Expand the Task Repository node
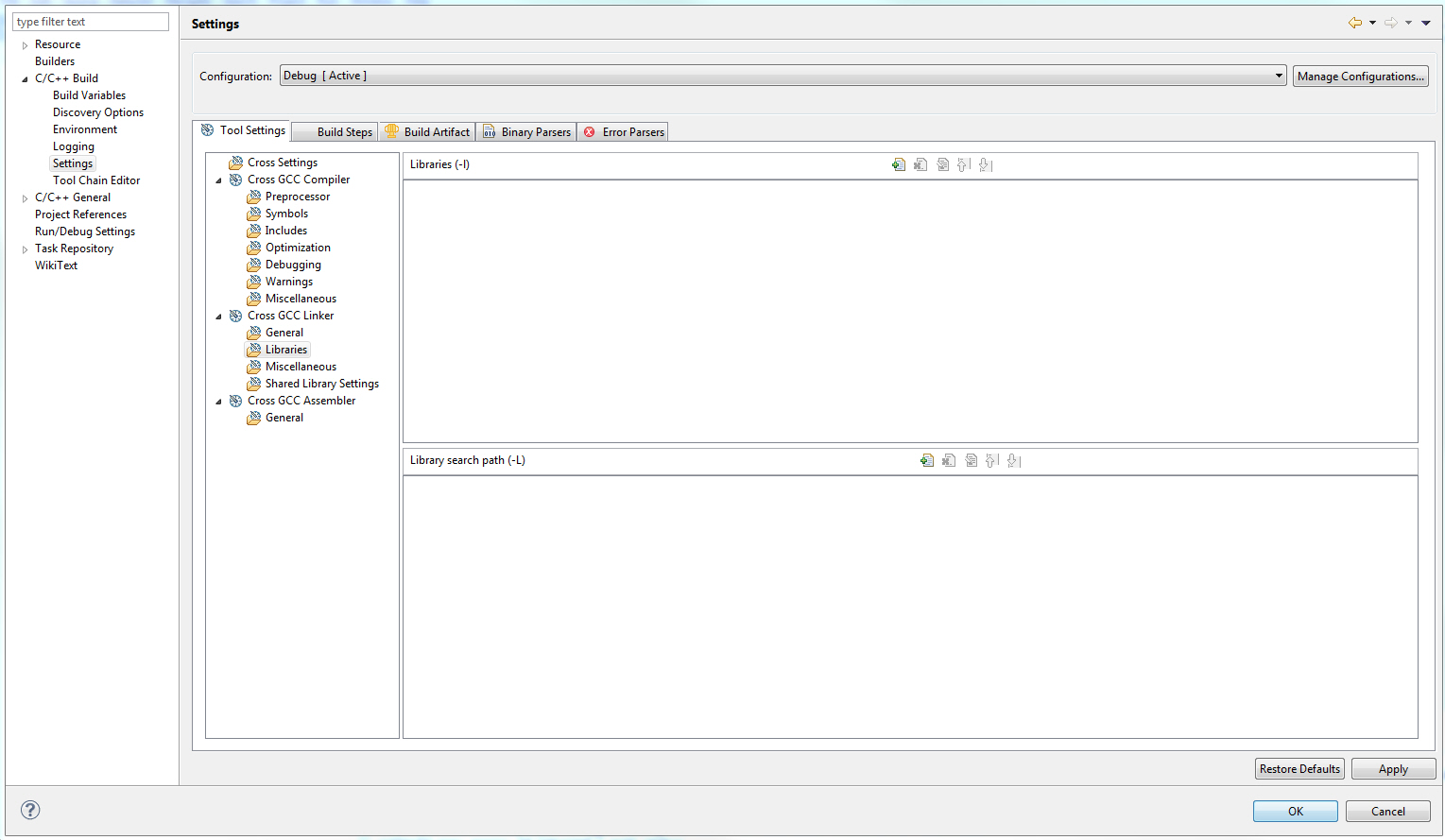Screen dimensions: 1445x840 pyautogui.click(x=25, y=249)
